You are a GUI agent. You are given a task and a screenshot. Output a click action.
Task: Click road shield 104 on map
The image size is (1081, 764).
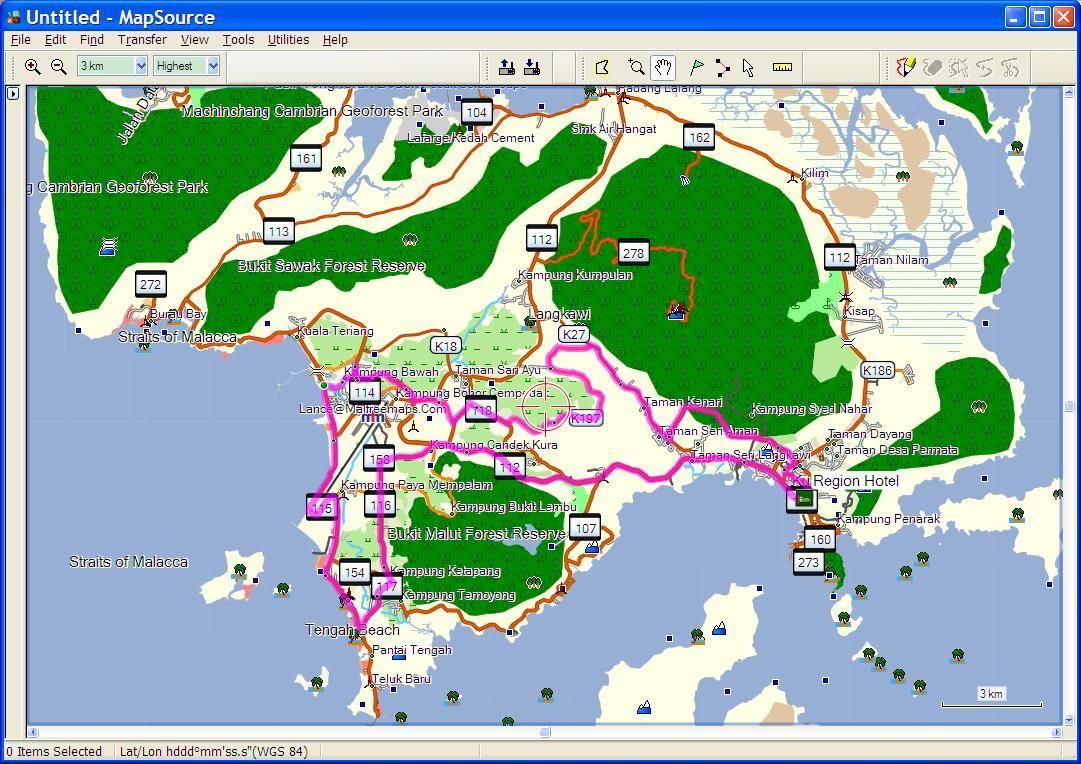click(476, 112)
